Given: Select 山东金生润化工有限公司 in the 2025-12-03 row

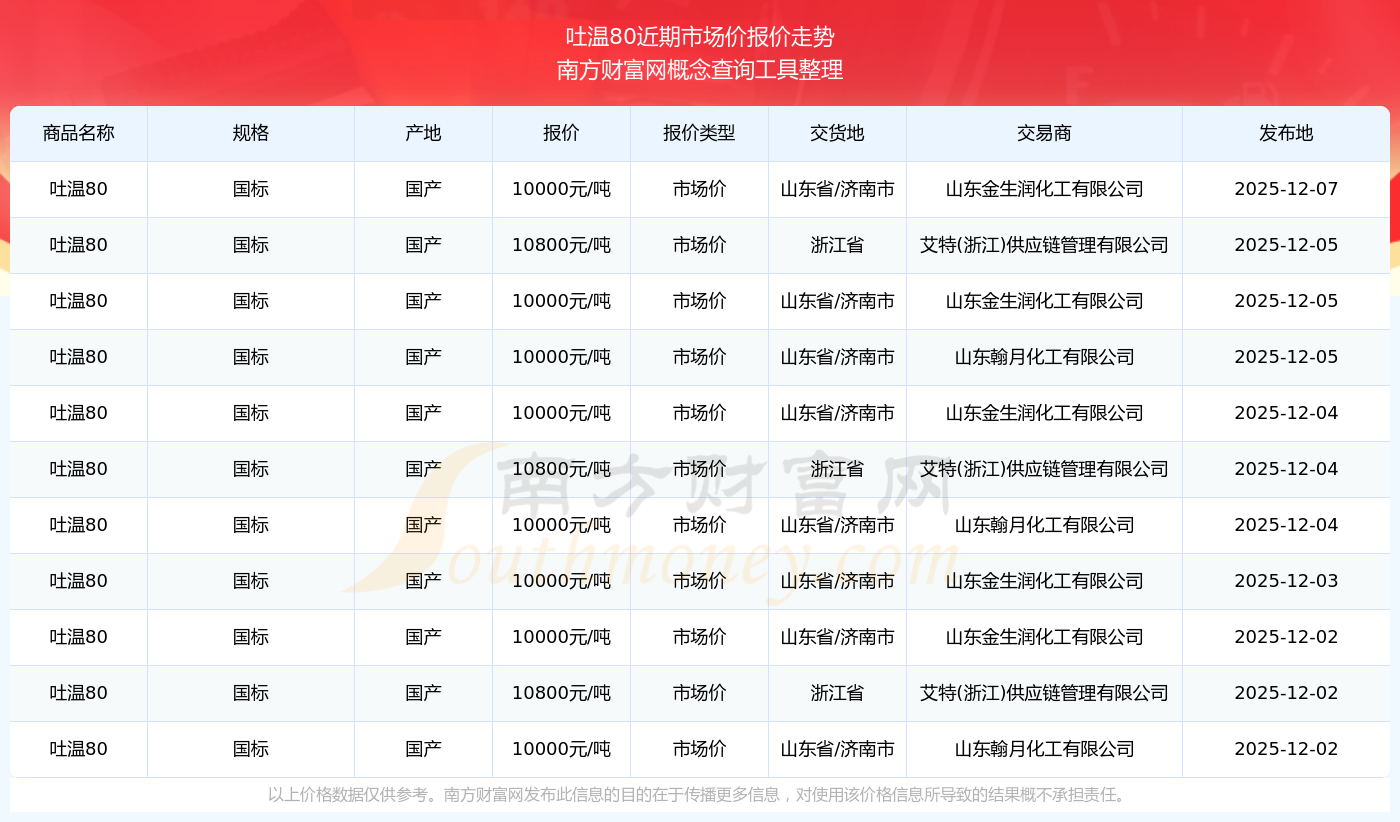Looking at the screenshot, I should [x=1044, y=581].
